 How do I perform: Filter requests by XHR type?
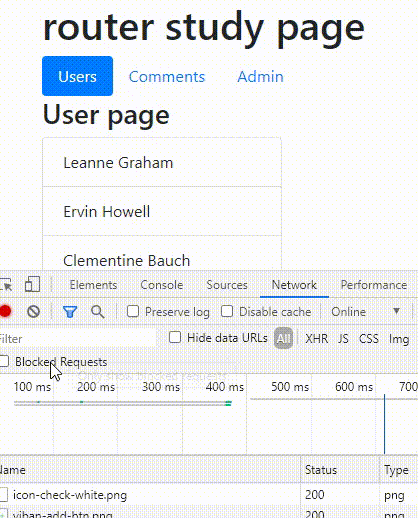[317, 339]
